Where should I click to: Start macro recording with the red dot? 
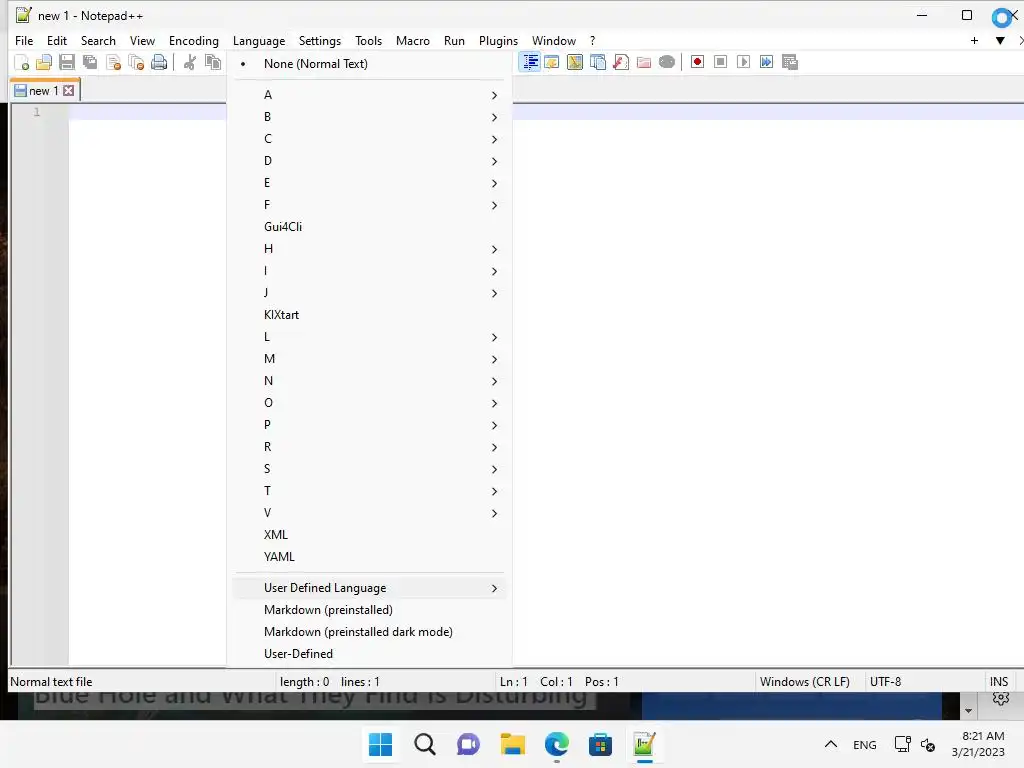(697, 62)
